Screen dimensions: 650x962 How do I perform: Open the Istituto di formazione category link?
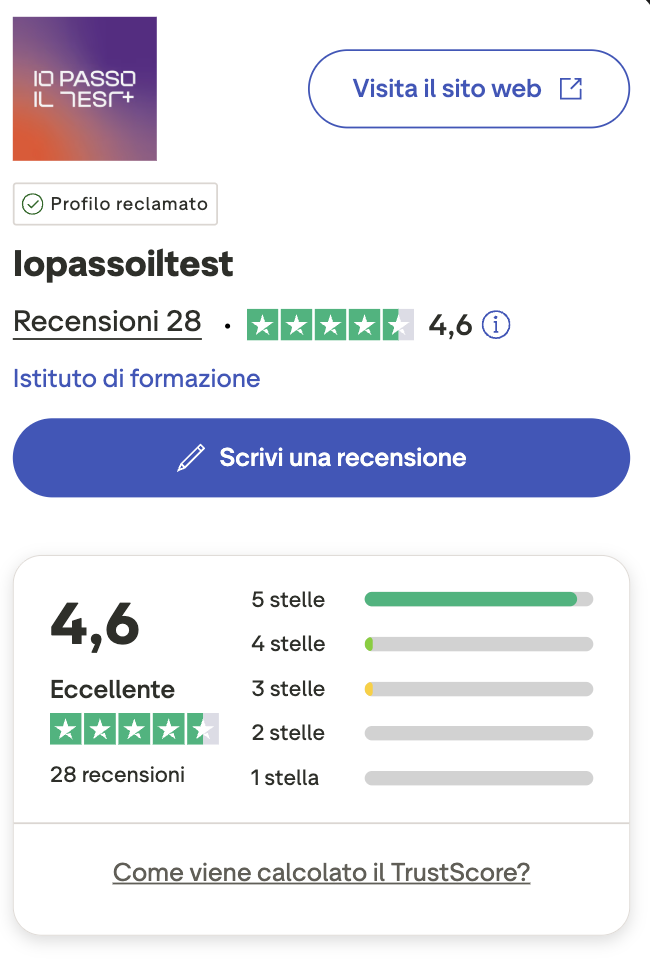136,379
